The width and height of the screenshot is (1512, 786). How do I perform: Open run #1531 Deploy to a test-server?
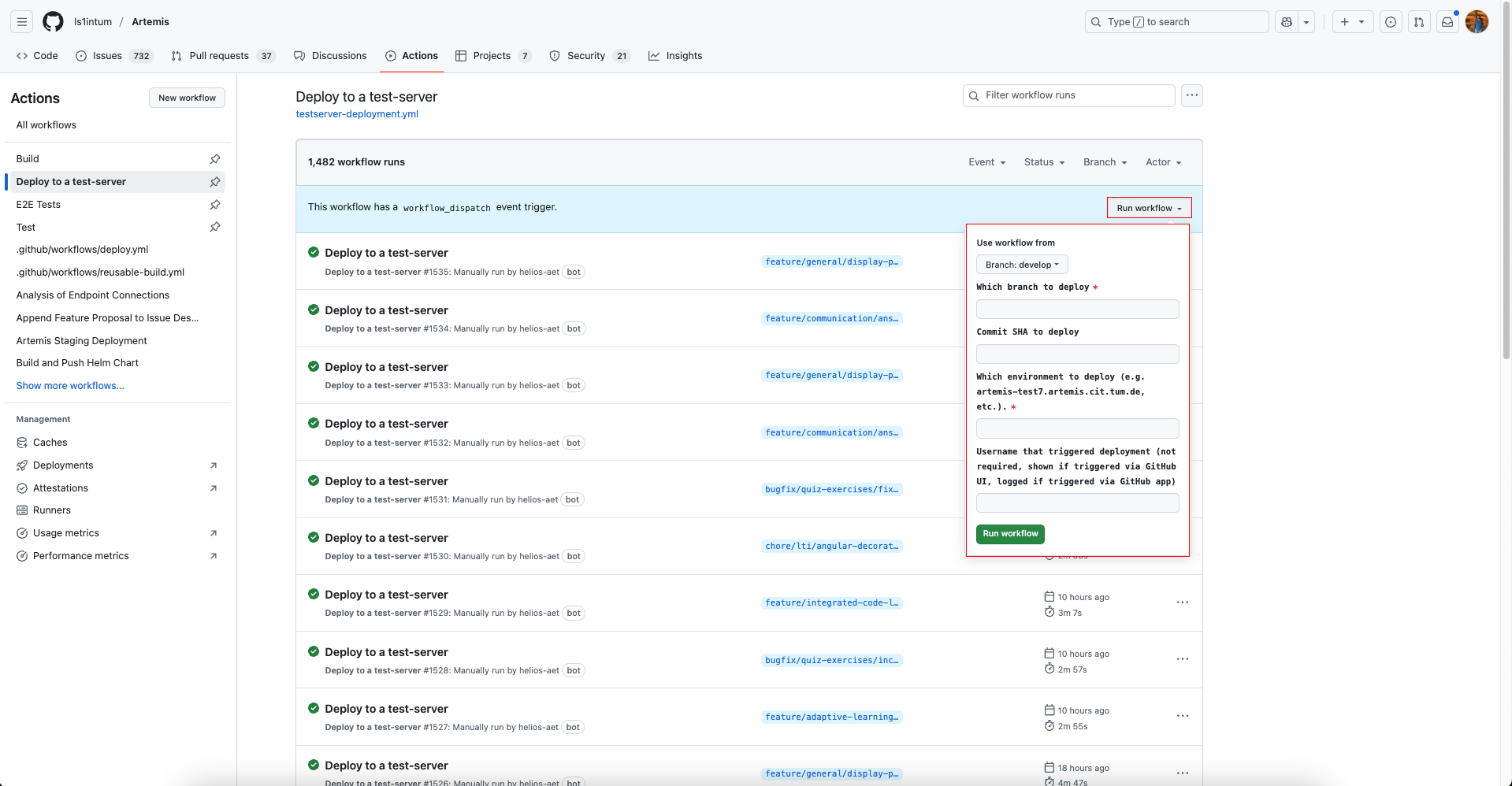[386, 481]
